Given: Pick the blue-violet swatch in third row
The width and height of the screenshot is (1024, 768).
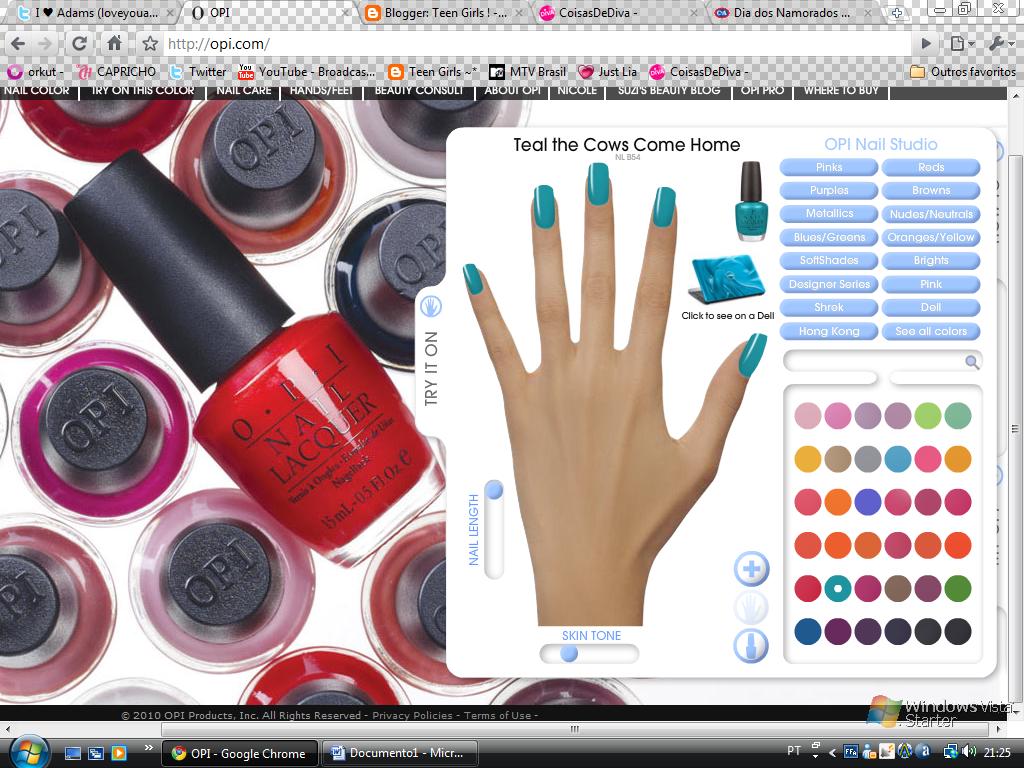Looking at the screenshot, I should pyautogui.click(x=867, y=502).
